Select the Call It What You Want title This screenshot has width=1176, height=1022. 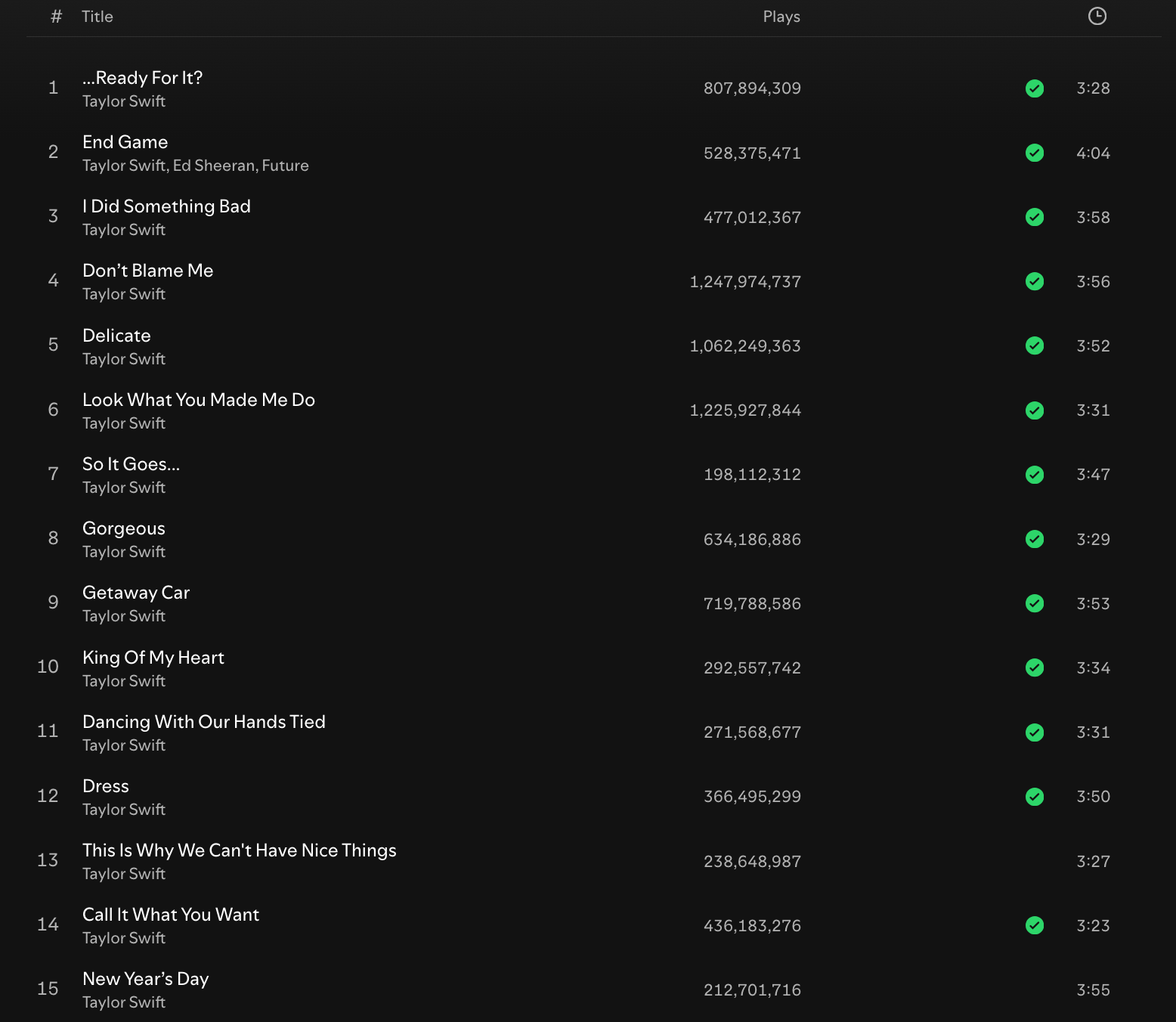[x=171, y=915]
